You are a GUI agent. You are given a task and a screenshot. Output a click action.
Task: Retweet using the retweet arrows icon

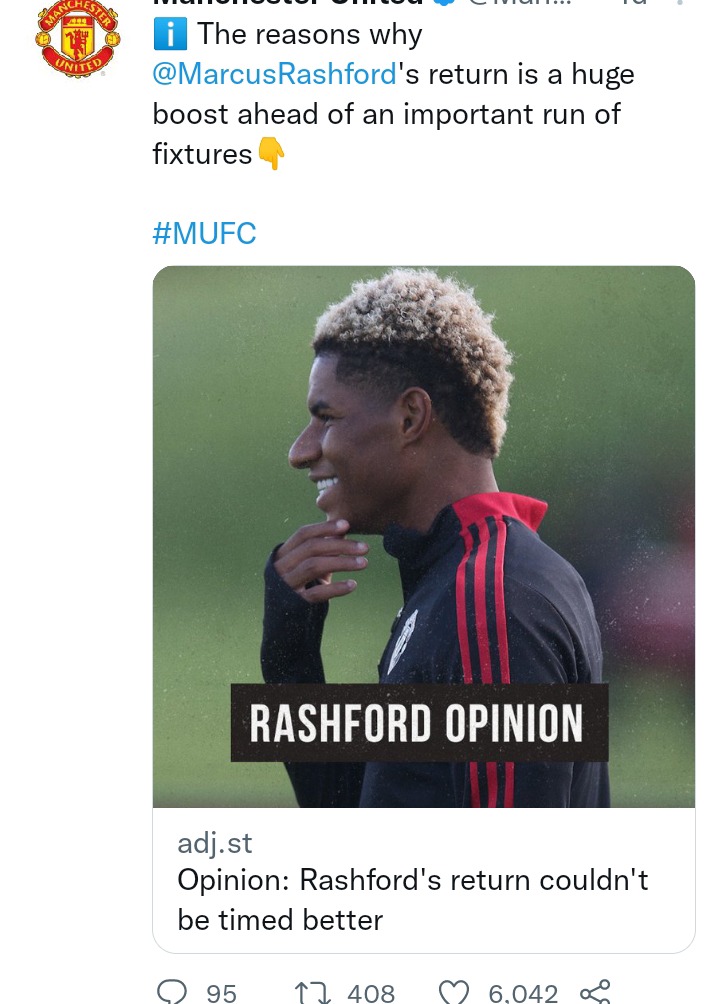(x=312, y=992)
